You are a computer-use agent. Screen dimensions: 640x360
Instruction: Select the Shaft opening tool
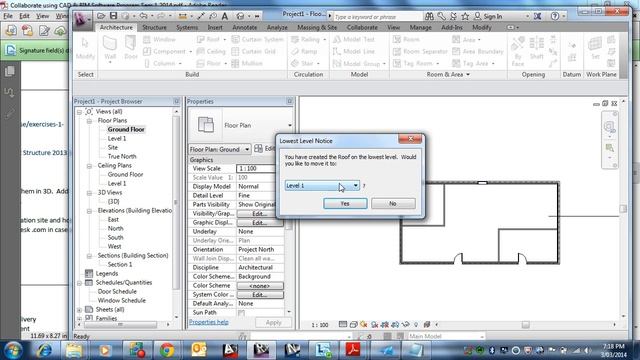coord(536,49)
